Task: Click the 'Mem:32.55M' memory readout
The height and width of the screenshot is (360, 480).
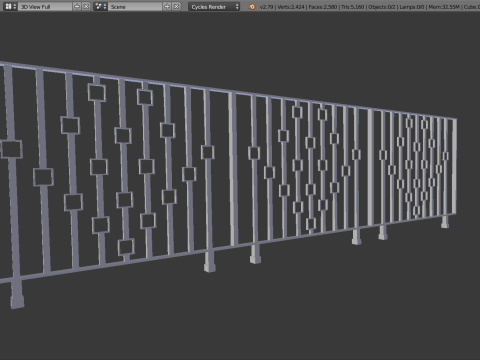Action: coord(444,7)
